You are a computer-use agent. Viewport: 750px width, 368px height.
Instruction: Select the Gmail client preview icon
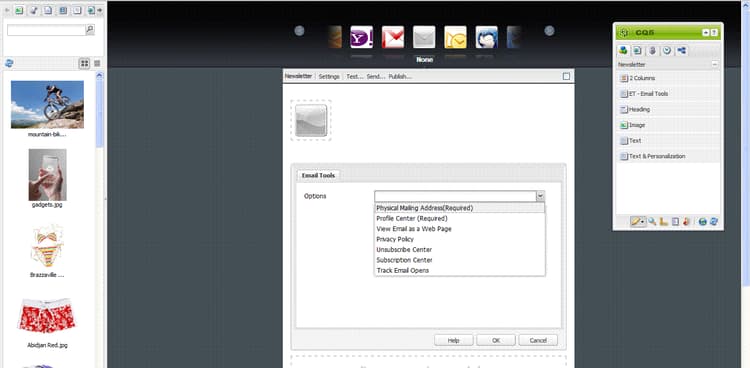pyautogui.click(x=393, y=37)
